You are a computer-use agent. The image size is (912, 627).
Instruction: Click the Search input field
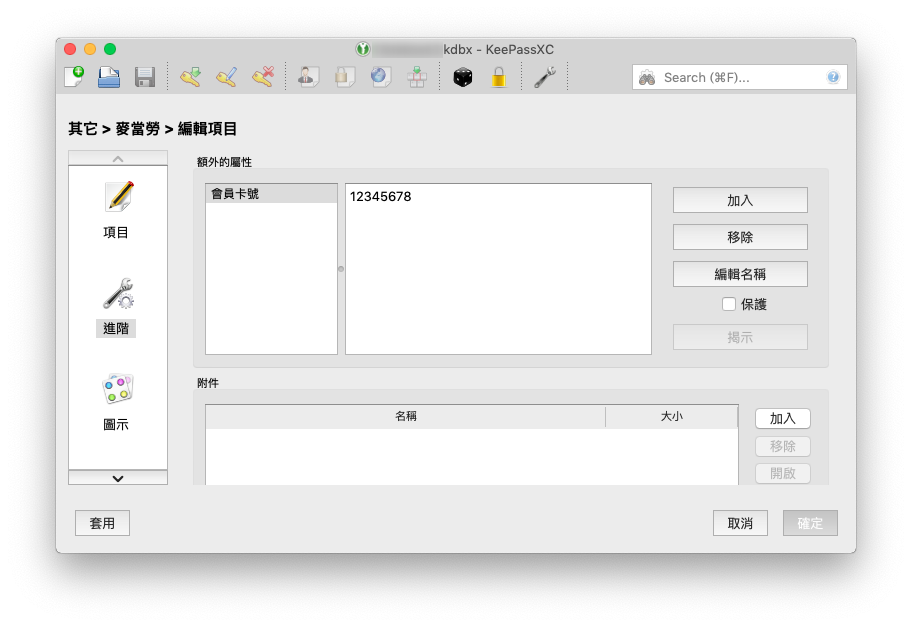(739, 77)
